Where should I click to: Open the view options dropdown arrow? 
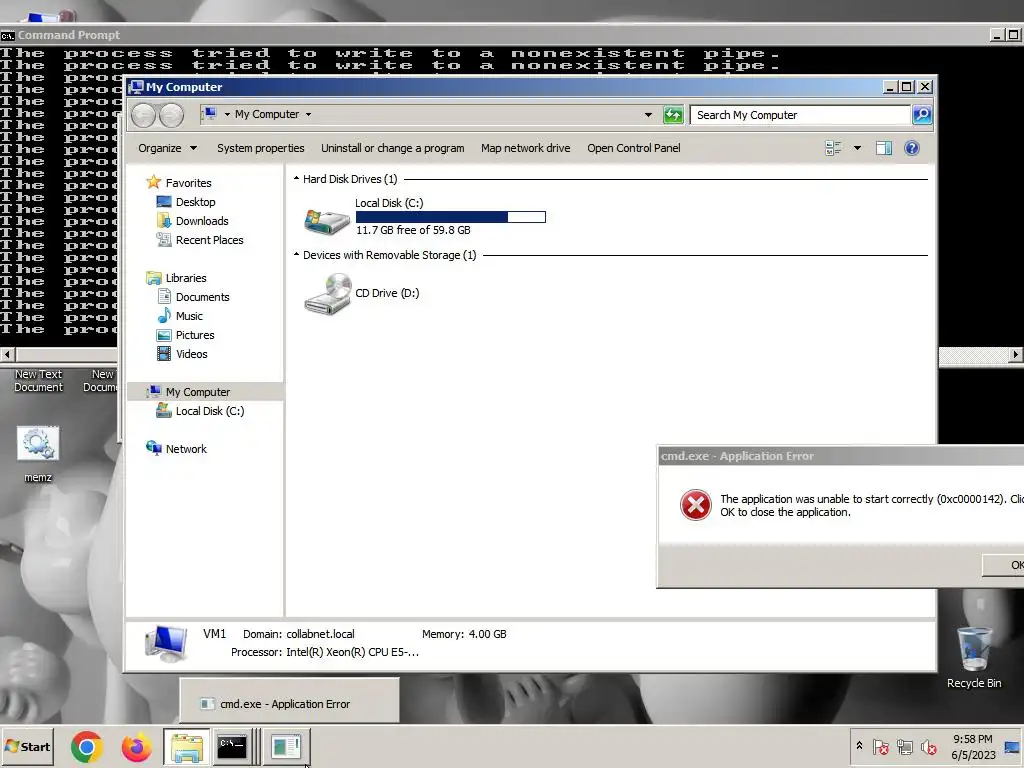coord(857,148)
